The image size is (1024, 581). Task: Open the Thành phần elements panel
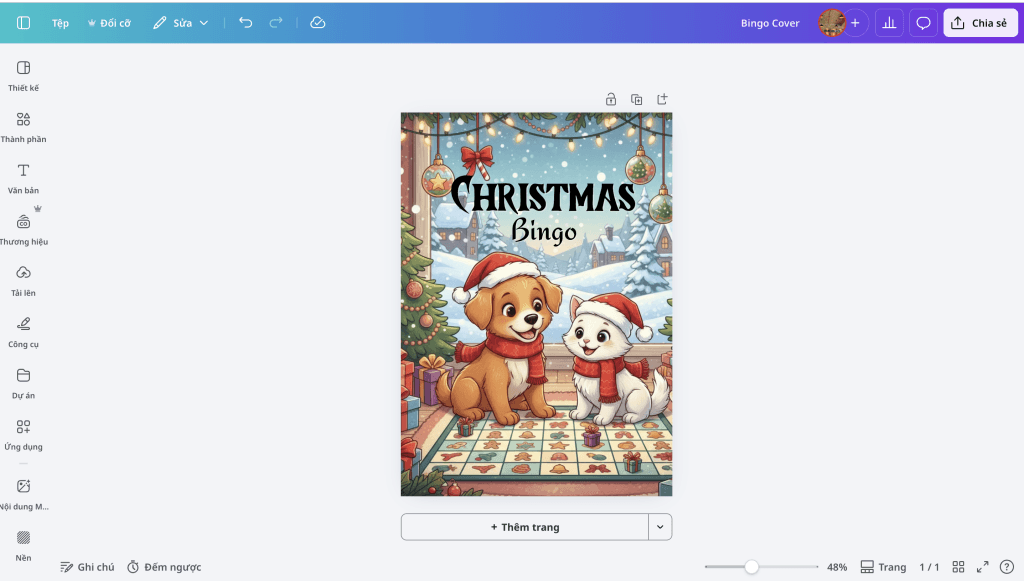pyautogui.click(x=23, y=126)
